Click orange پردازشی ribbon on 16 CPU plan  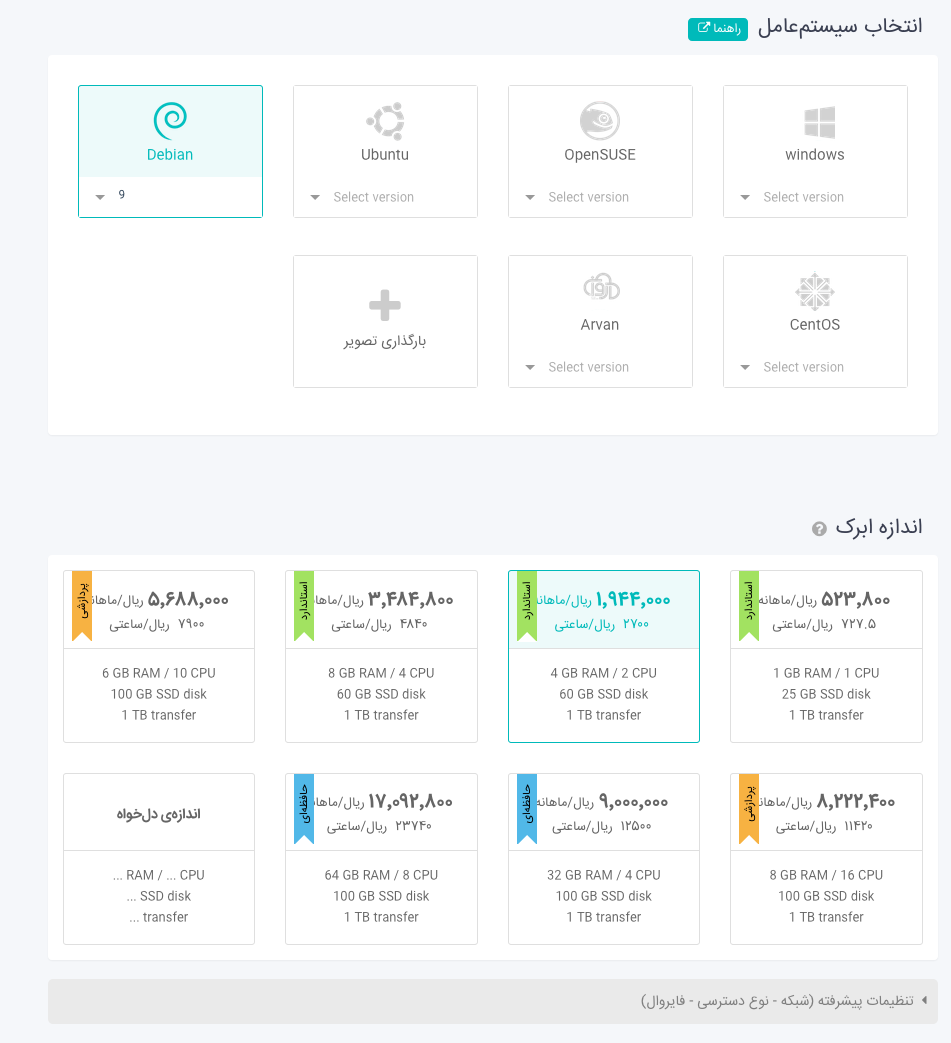(749, 808)
